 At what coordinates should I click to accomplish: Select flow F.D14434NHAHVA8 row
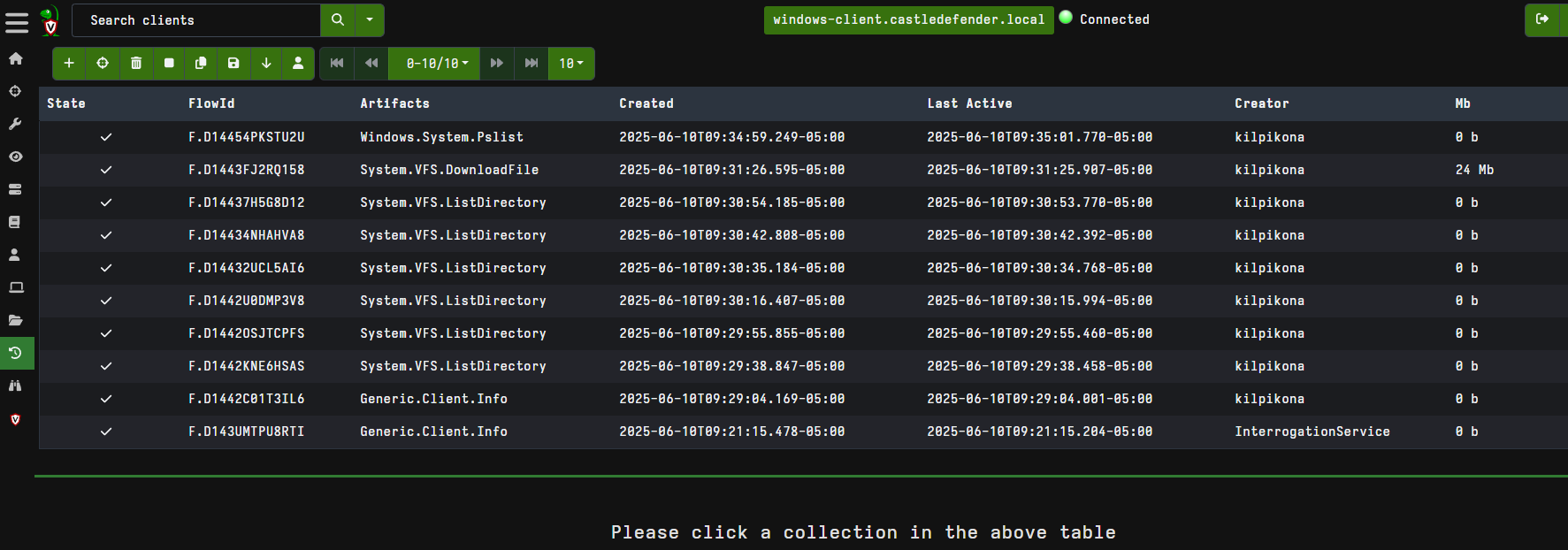[803, 235]
